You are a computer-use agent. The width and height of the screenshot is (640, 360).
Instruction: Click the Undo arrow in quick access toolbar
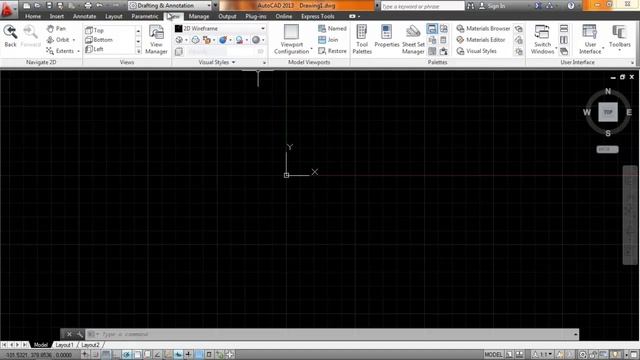[x=99, y=6]
